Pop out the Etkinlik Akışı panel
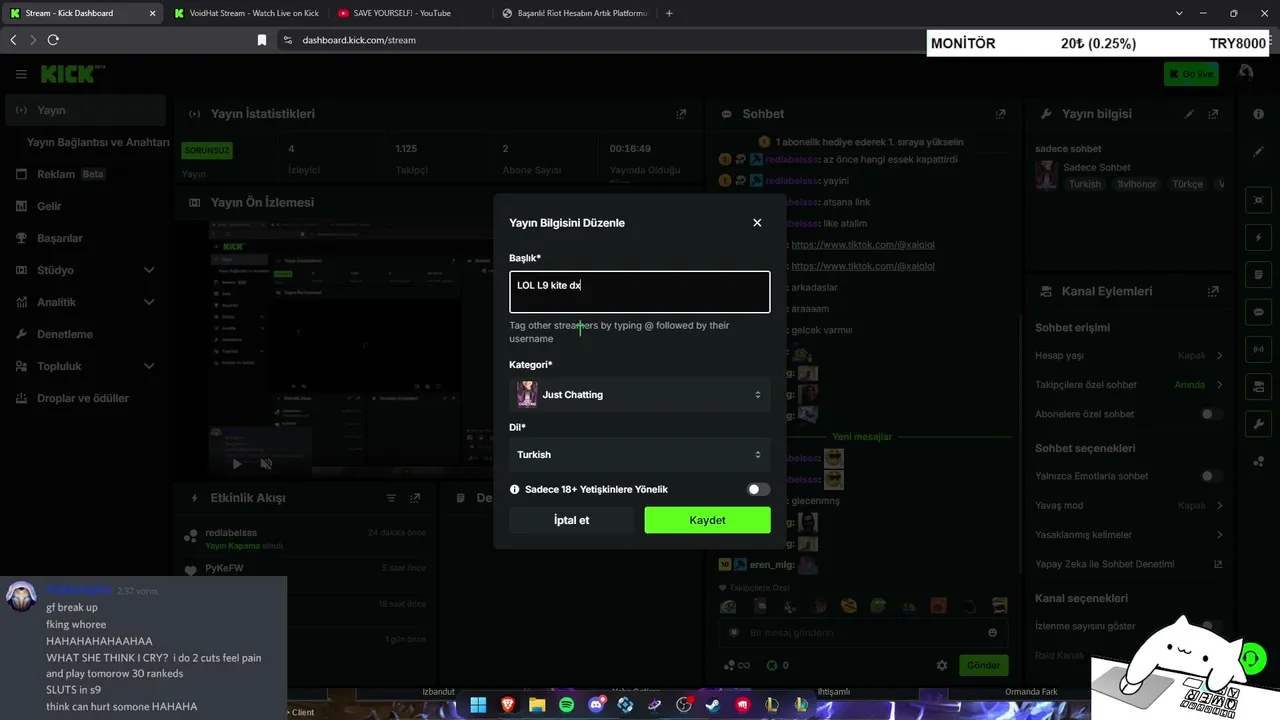 415,498
